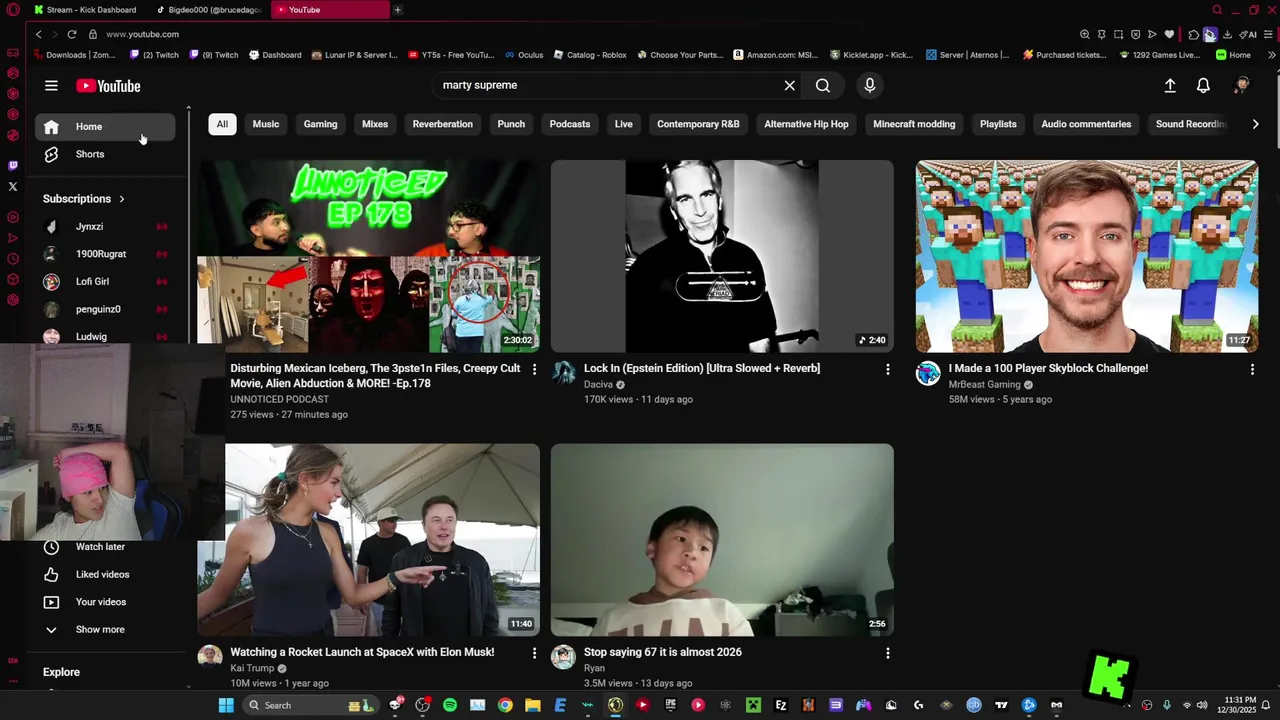This screenshot has height=720, width=1280.
Task: Open the Twitch icon in Opera sidebar
Action: coord(13,166)
